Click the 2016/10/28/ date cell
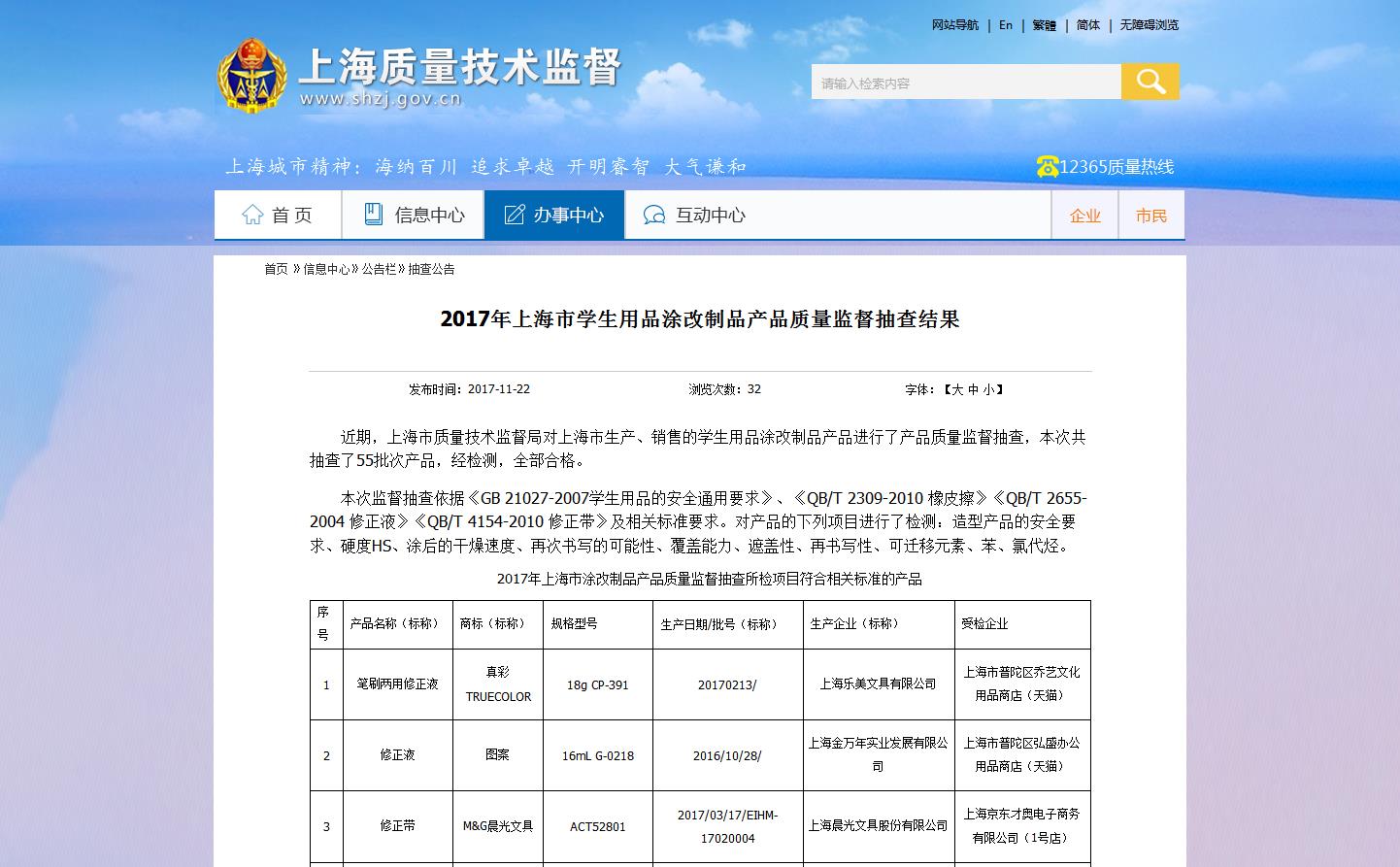Screen dimensions: 1400x867 727,755
